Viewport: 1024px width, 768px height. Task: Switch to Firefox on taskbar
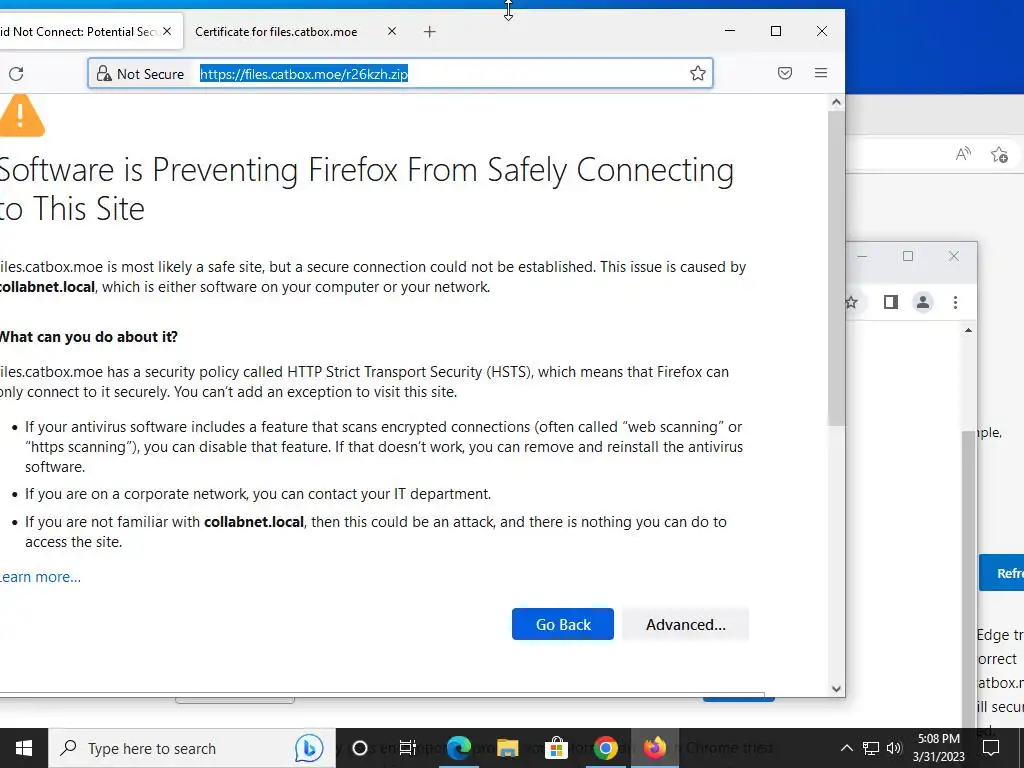point(654,748)
